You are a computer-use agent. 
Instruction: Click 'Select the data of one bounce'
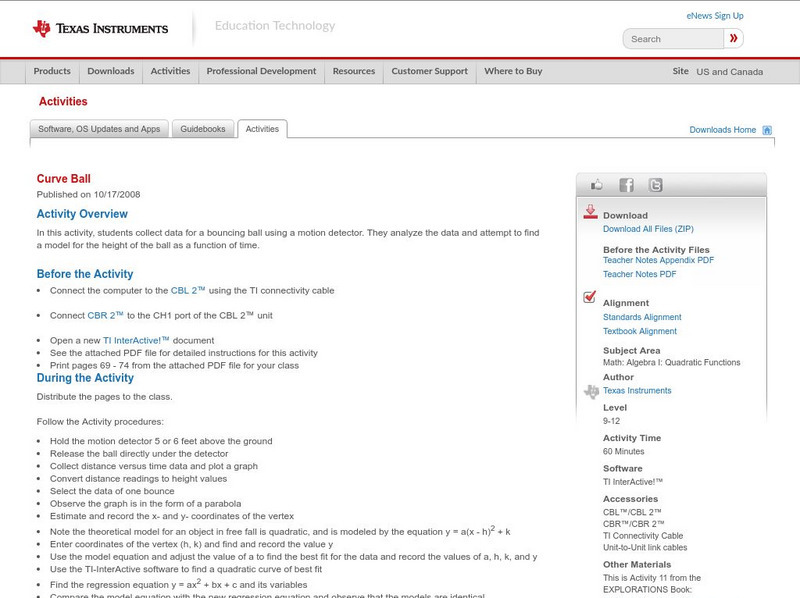click(112, 491)
